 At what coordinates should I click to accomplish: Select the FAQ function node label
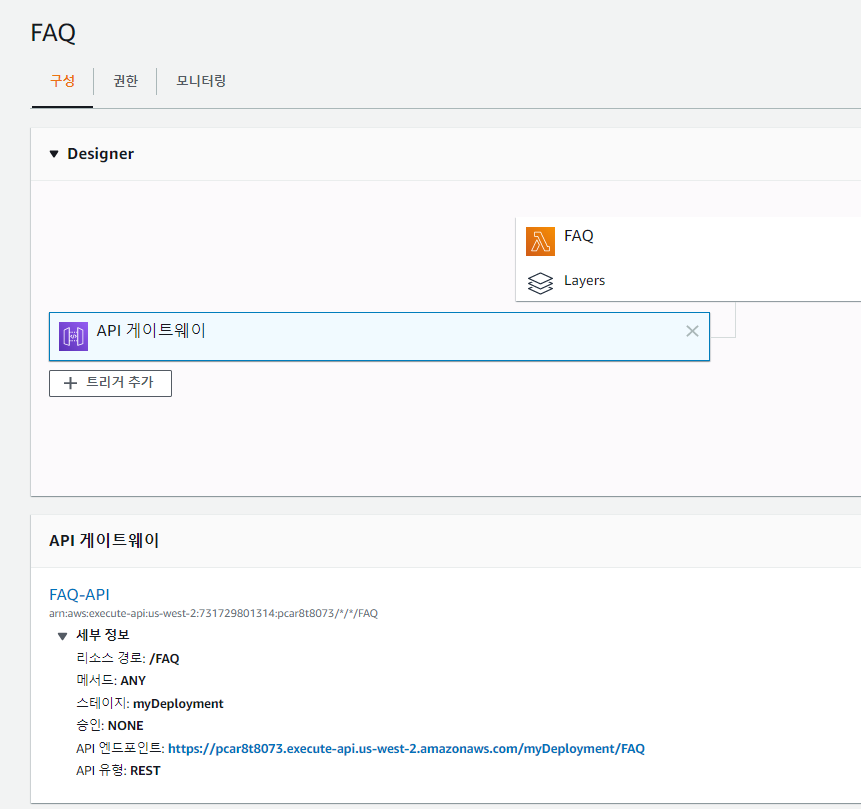coord(579,236)
